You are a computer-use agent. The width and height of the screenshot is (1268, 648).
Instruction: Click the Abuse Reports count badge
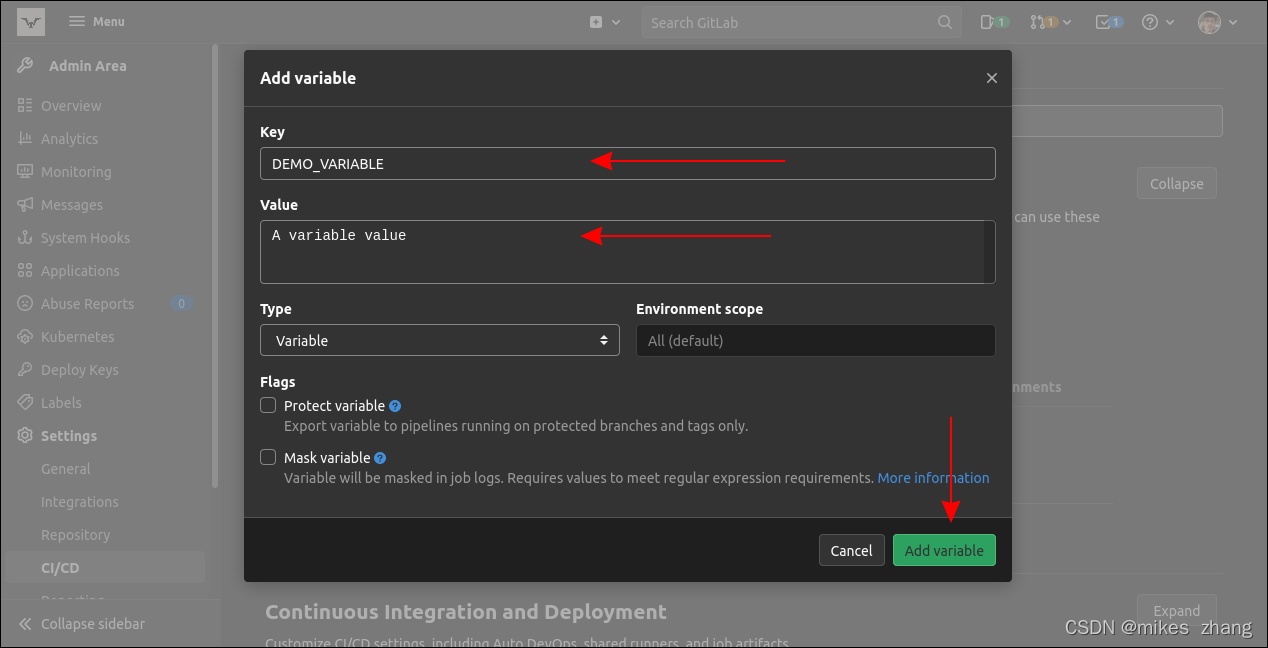coord(181,304)
